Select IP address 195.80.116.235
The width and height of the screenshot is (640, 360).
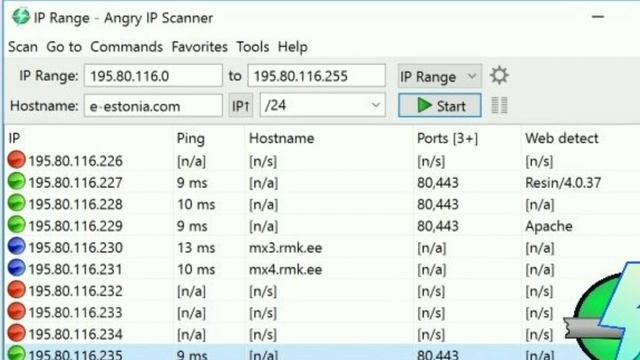click(x=76, y=354)
